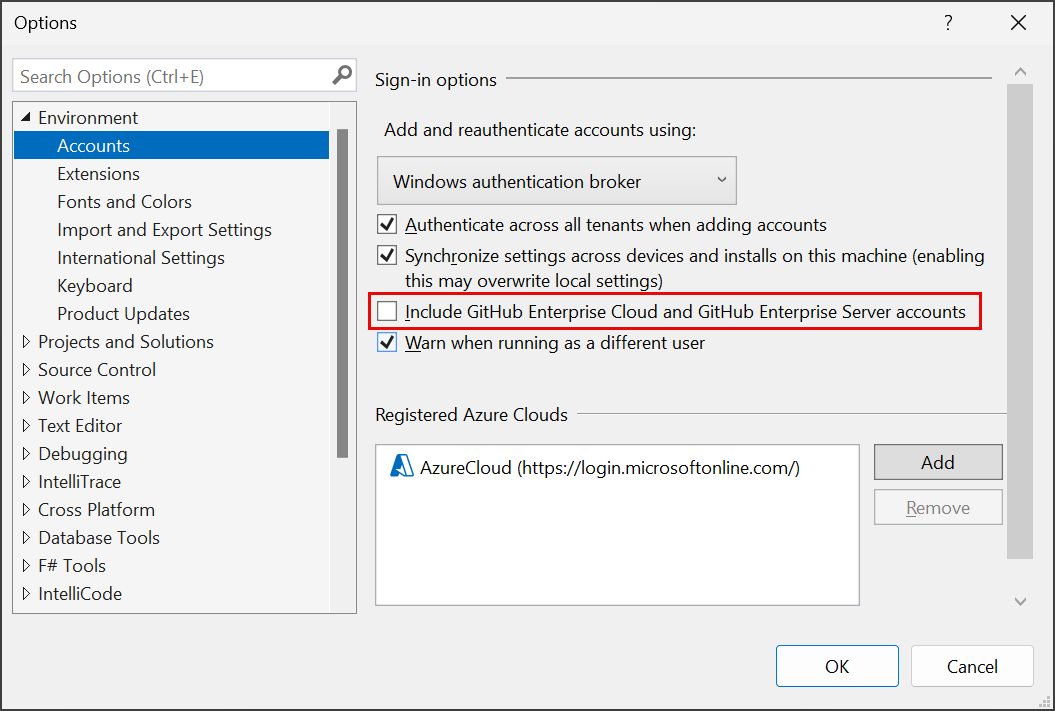1055x711 pixels.
Task: Click the scrollbar down arrow icon
Action: (1020, 601)
